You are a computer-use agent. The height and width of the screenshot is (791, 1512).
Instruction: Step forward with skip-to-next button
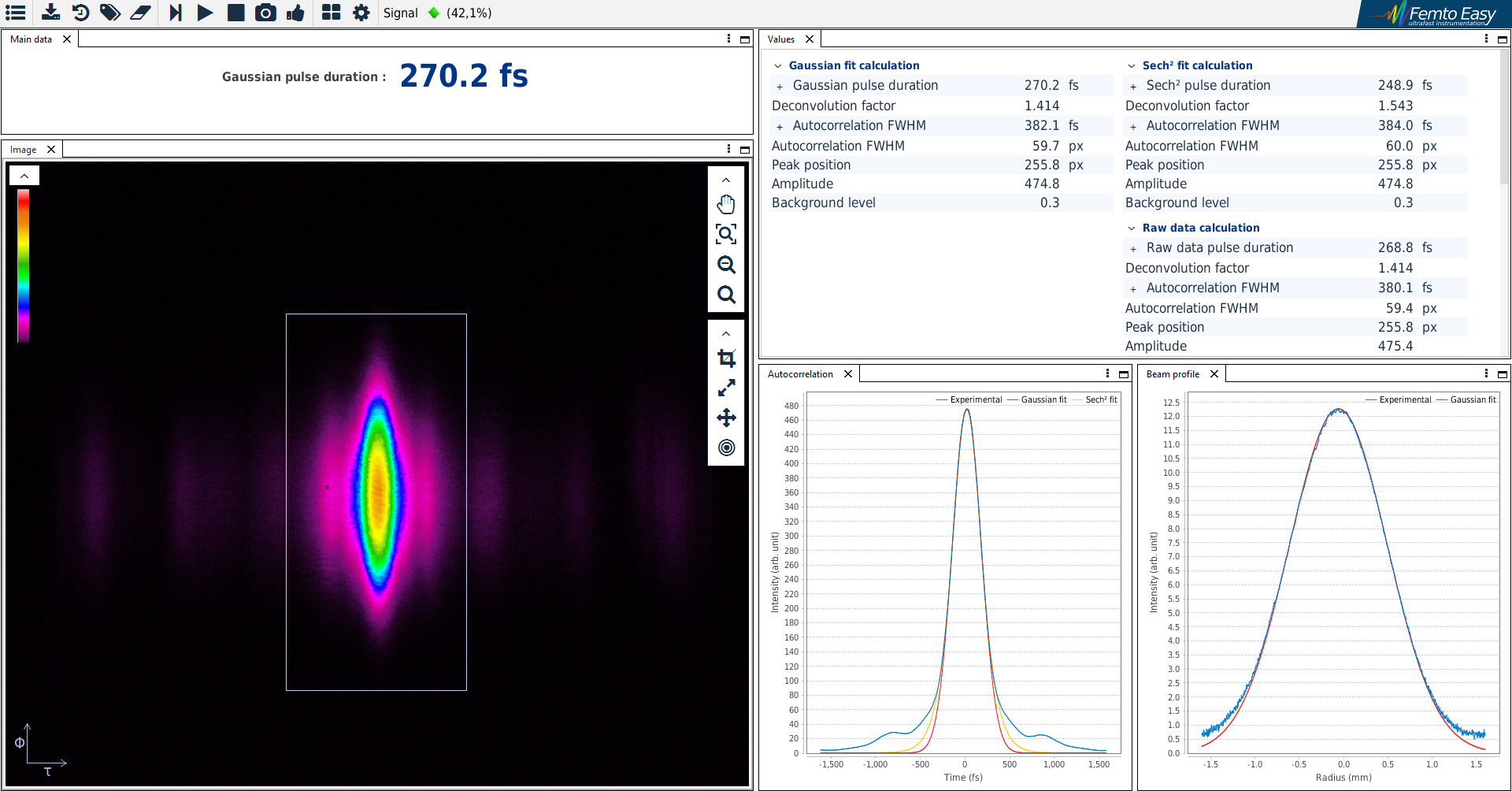[x=176, y=13]
